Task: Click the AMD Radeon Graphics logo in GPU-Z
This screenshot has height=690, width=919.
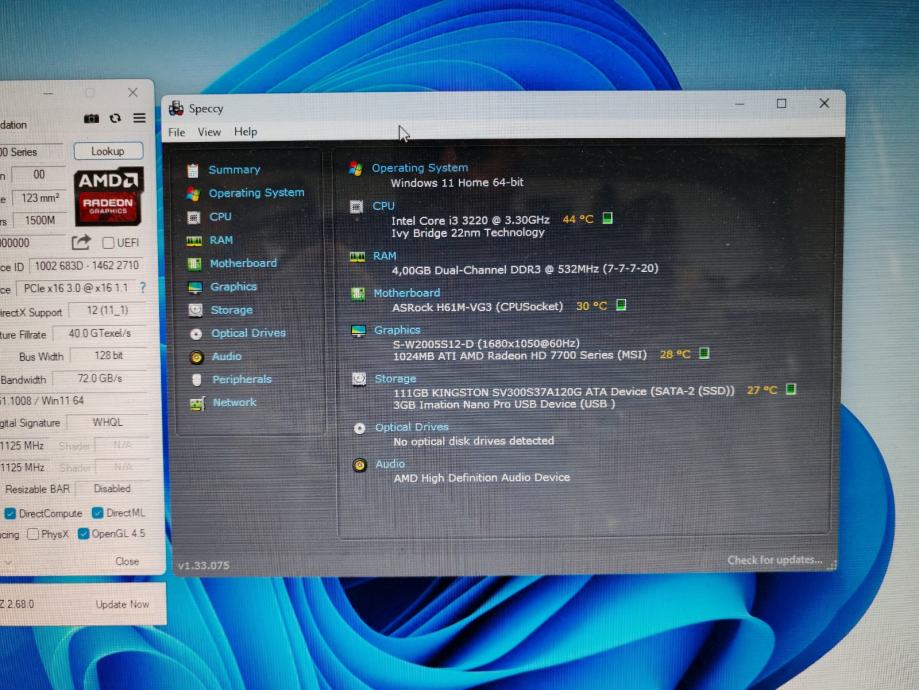Action: [x=108, y=196]
